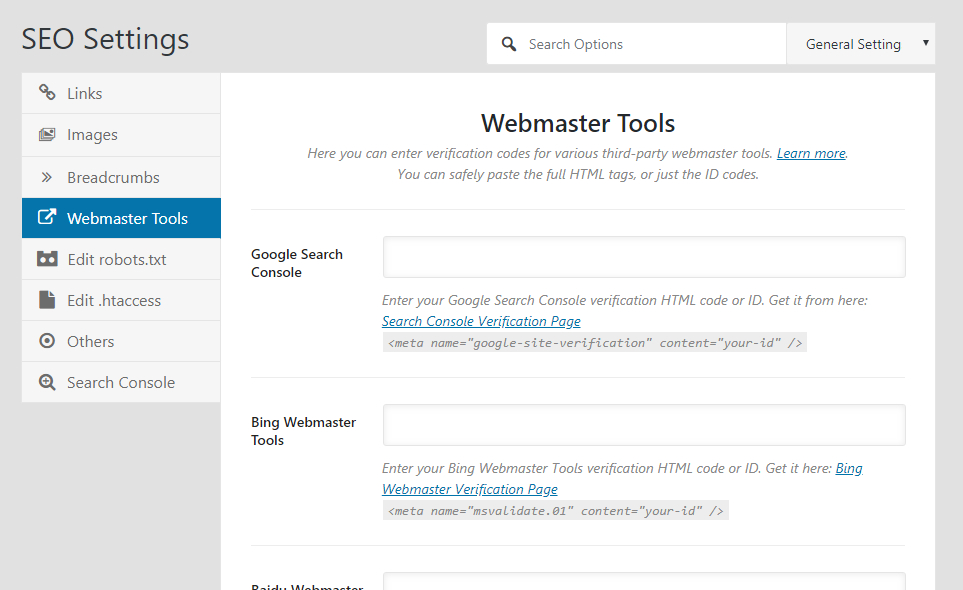Open the Edit robots.txt tab
The width and height of the screenshot is (963, 590).
pos(121,259)
